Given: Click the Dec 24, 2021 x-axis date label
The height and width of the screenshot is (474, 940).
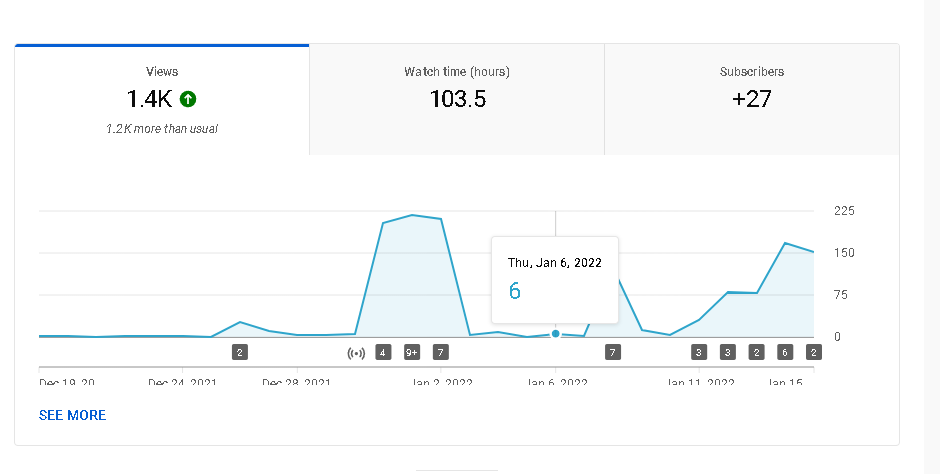Looking at the screenshot, I should [182, 381].
